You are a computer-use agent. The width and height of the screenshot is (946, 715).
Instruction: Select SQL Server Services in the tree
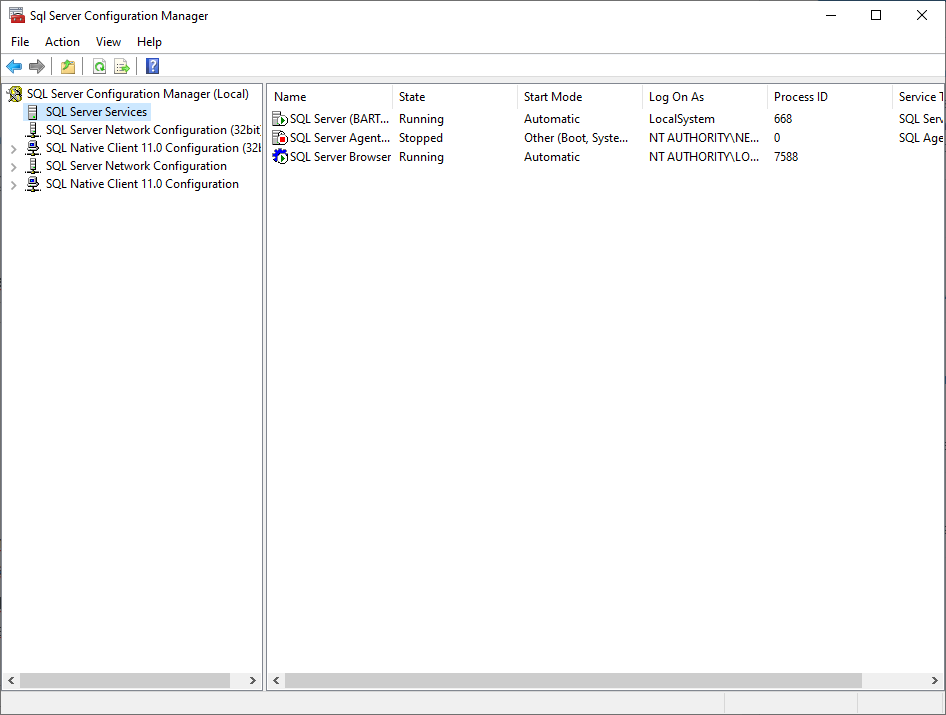point(97,112)
